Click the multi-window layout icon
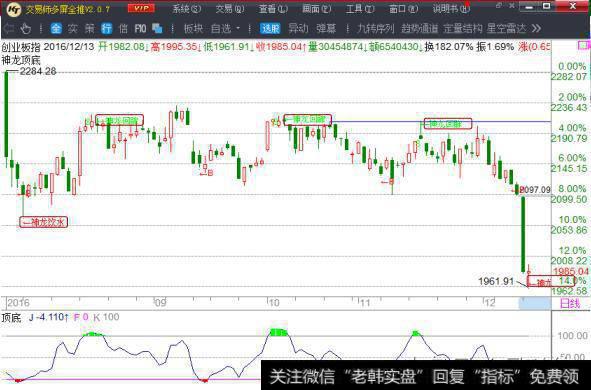This screenshot has height=390, width=591. pos(157,28)
